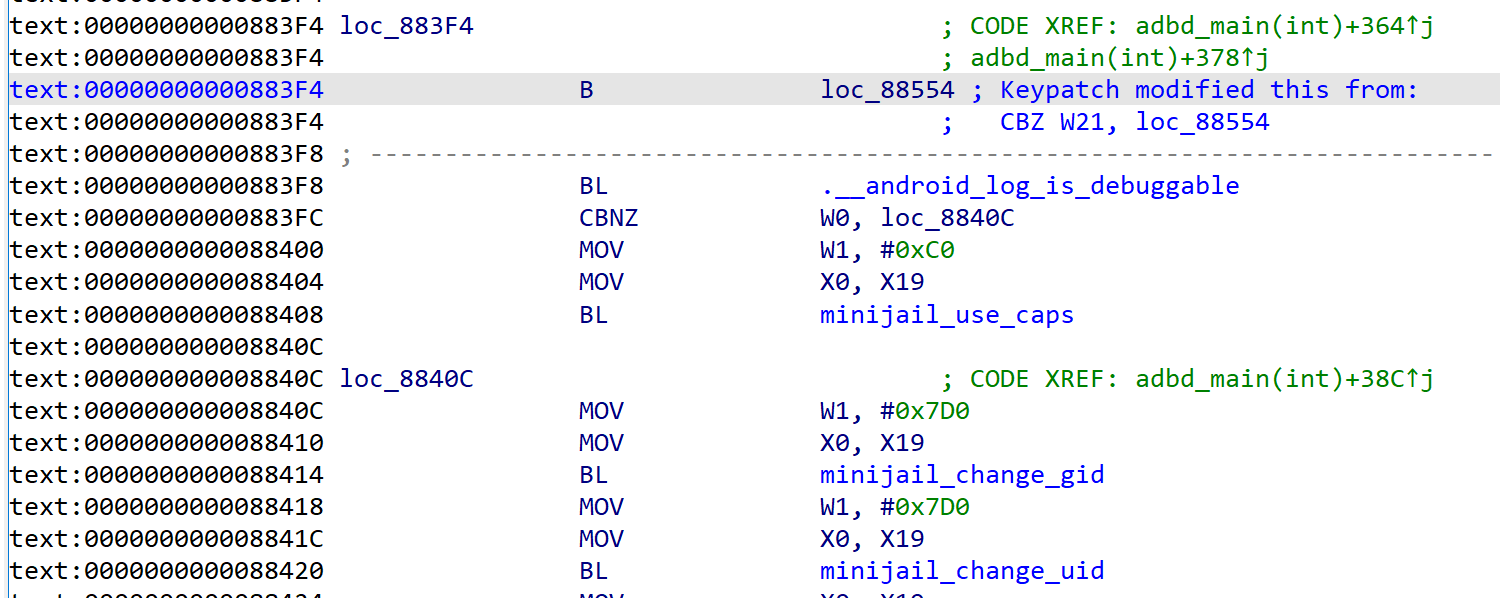Click address 0000000000088408
This screenshot has height=598, width=1500.
pos(204,315)
